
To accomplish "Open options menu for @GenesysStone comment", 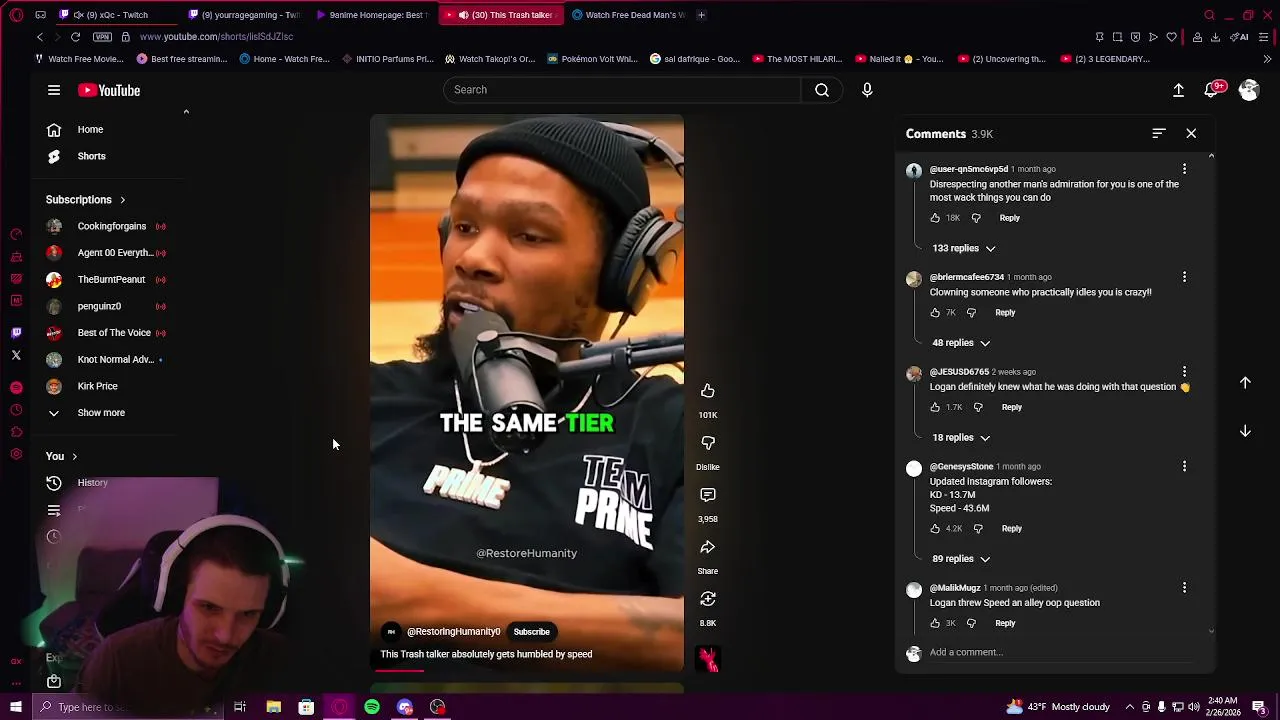I will coord(1184,466).
